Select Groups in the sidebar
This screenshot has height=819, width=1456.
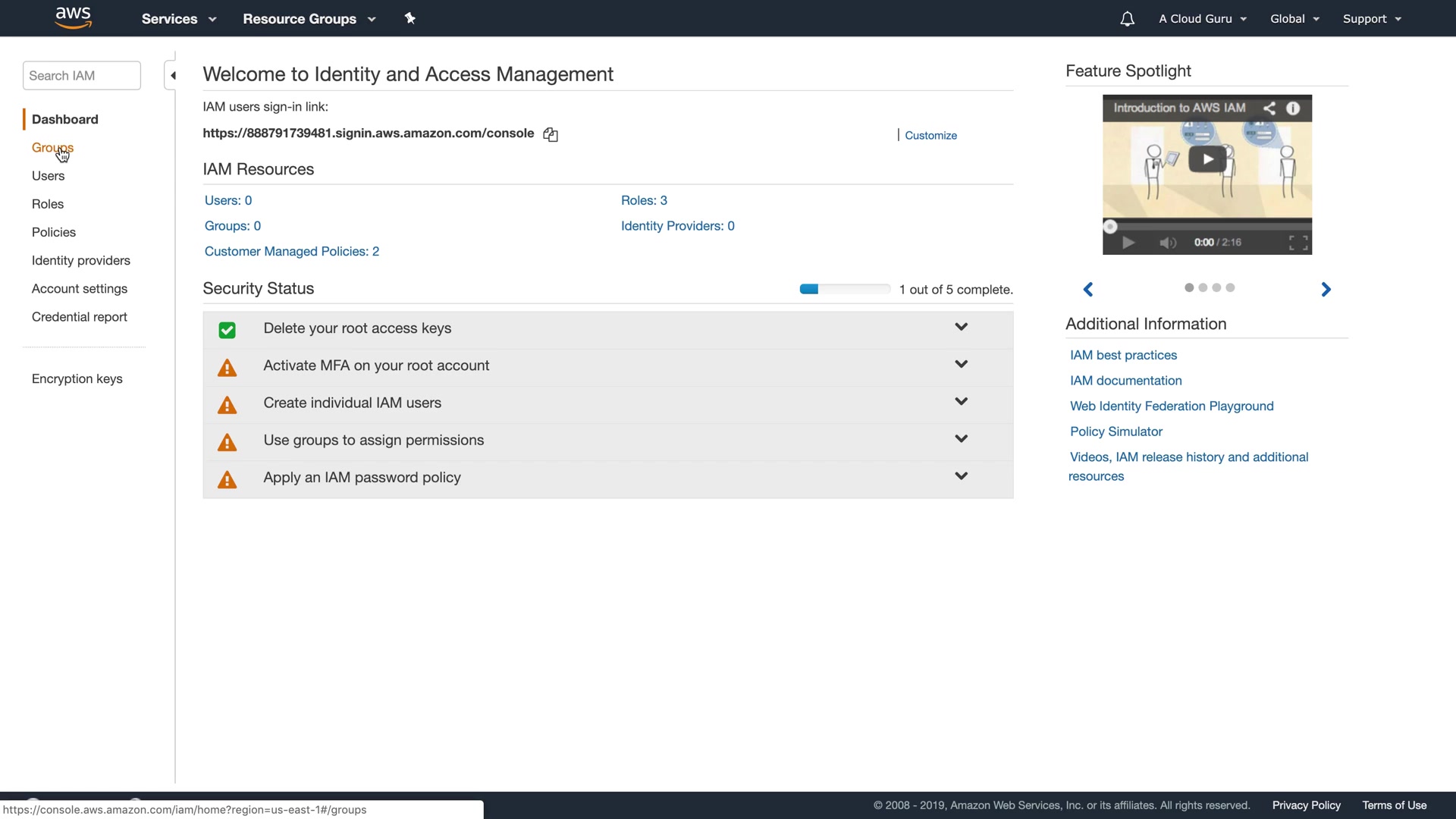point(52,147)
